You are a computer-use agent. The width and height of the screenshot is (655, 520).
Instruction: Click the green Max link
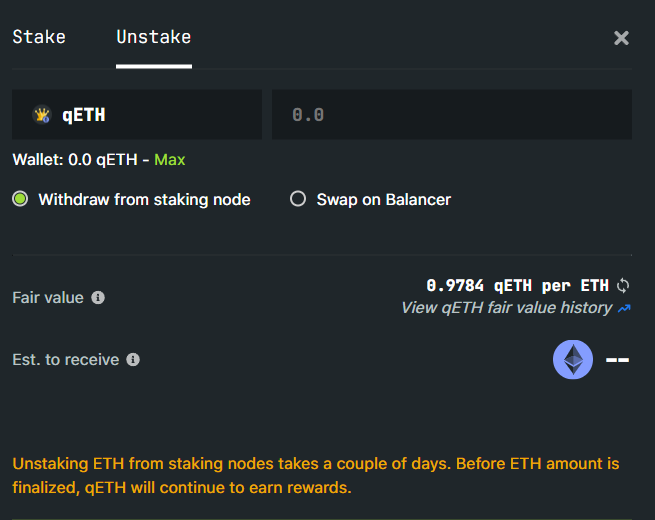tap(170, 160)
